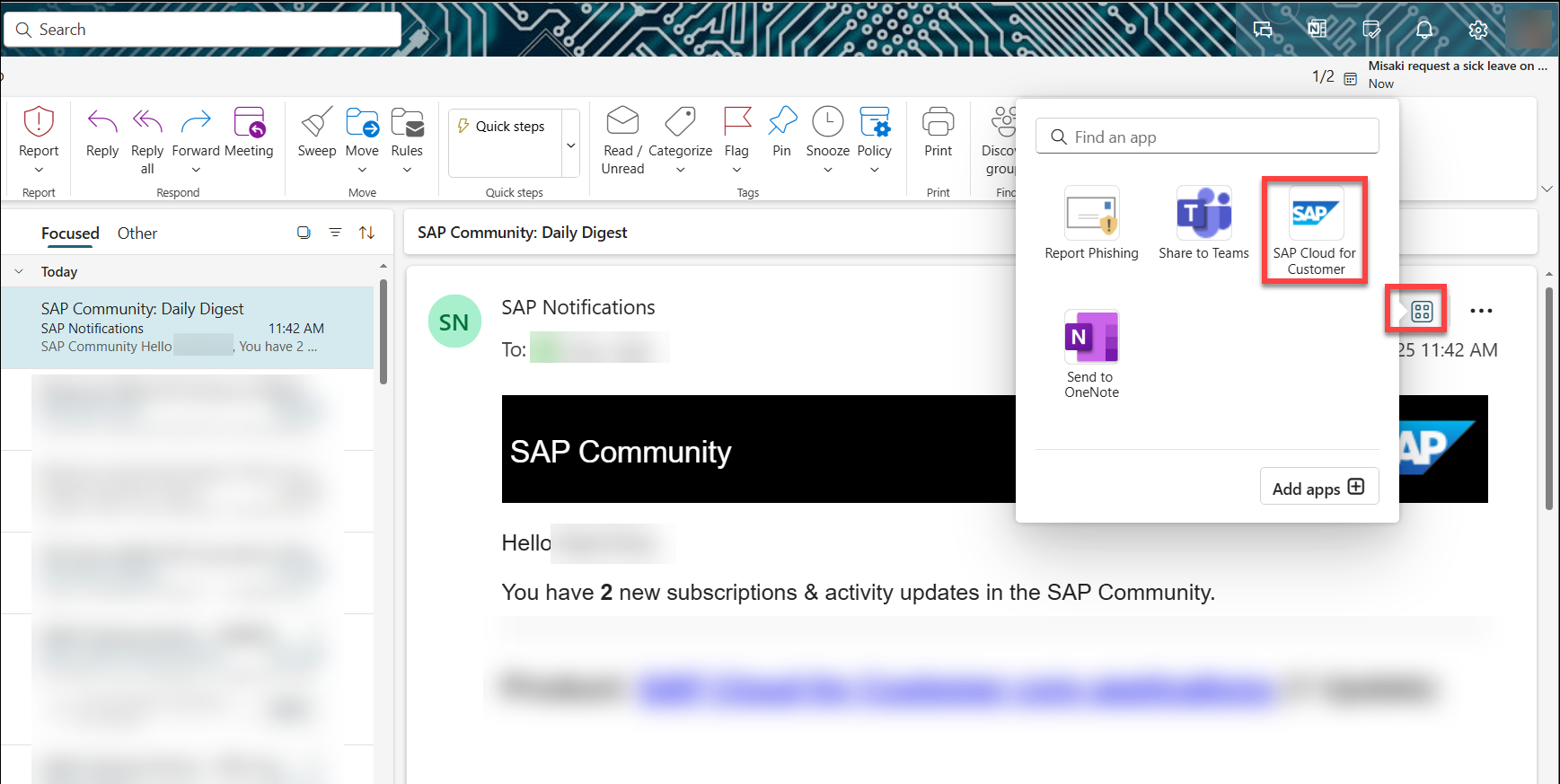Screen dimensions: 1560x784
Task: Collapse the Today group
Action: point(19,271)
